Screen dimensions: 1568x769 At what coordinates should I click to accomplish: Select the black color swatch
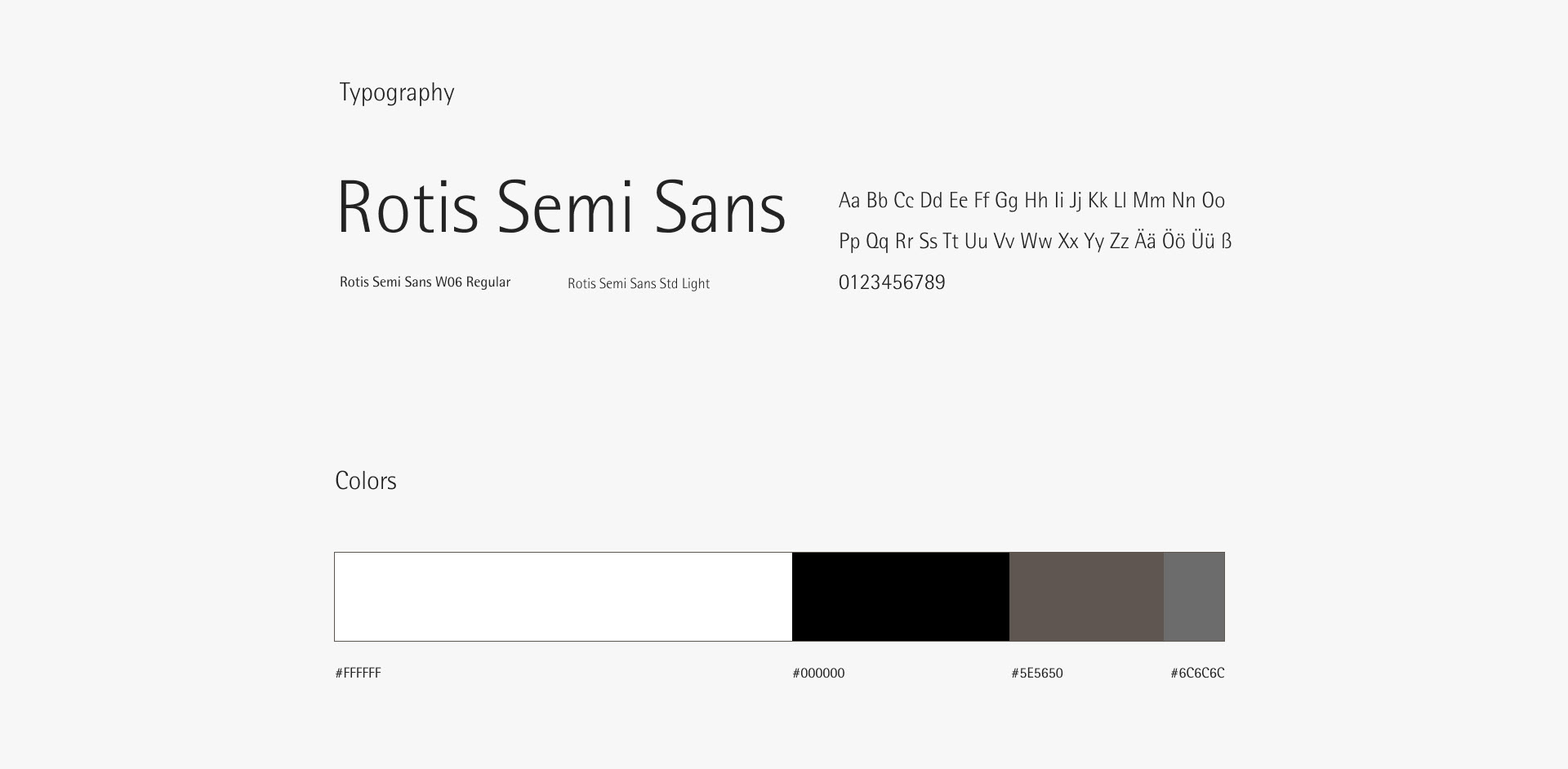900,597
